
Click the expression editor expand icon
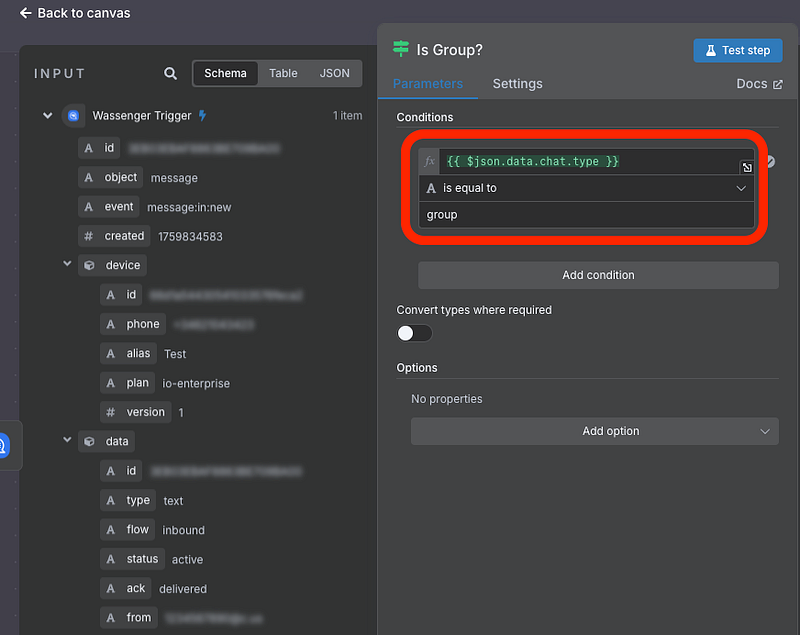click(746, 168)
